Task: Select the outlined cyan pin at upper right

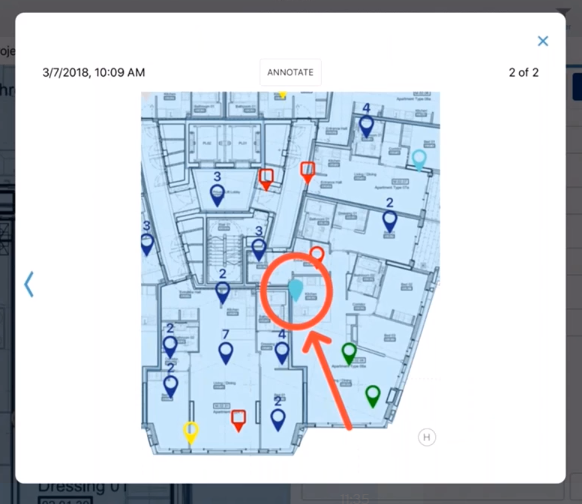Action: tap(419, 161)
